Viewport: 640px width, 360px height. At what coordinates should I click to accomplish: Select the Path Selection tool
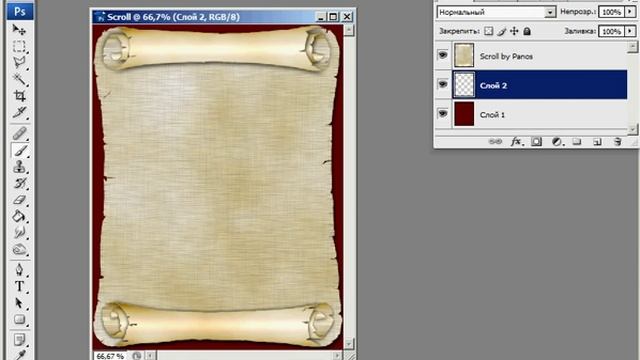pos(19,303)
